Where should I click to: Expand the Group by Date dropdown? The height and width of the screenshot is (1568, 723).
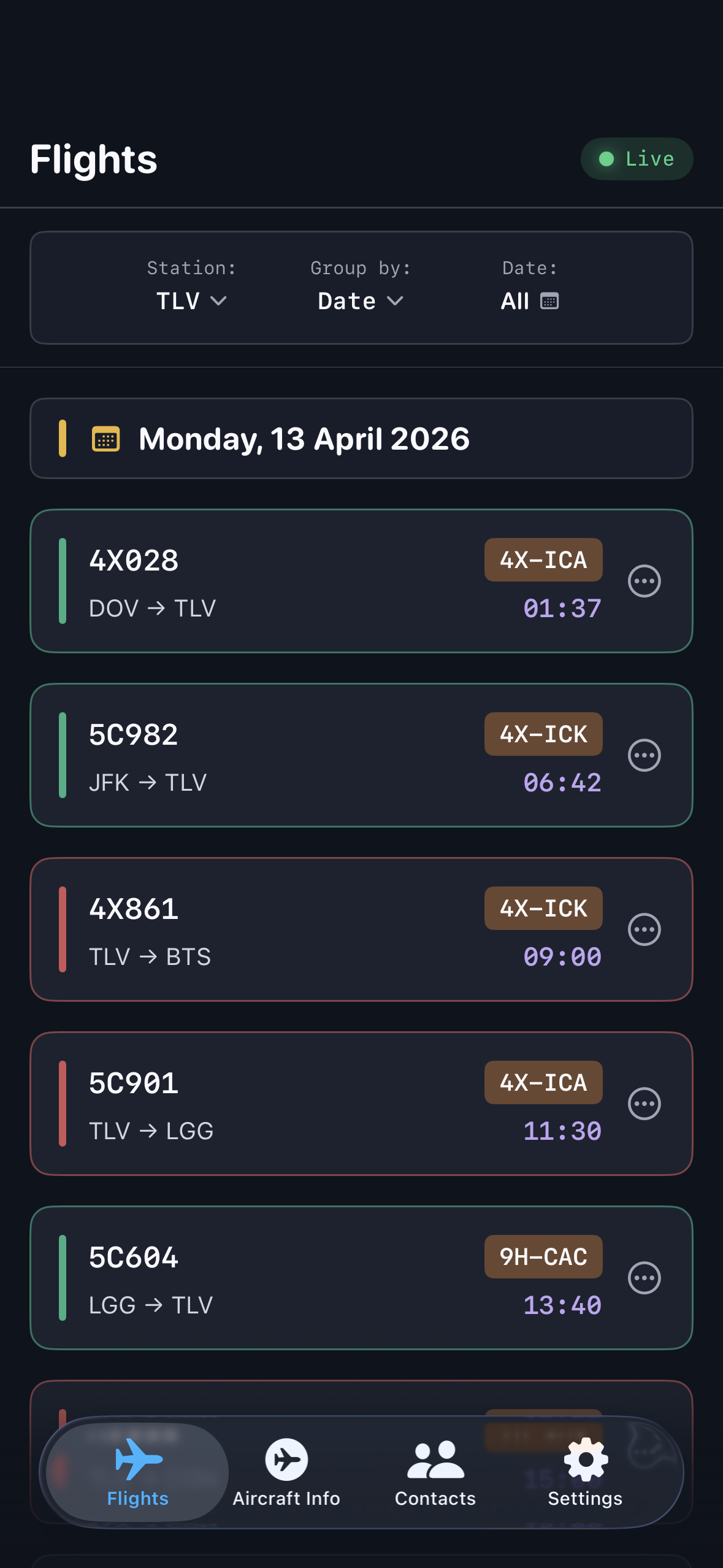click(361, 301)
